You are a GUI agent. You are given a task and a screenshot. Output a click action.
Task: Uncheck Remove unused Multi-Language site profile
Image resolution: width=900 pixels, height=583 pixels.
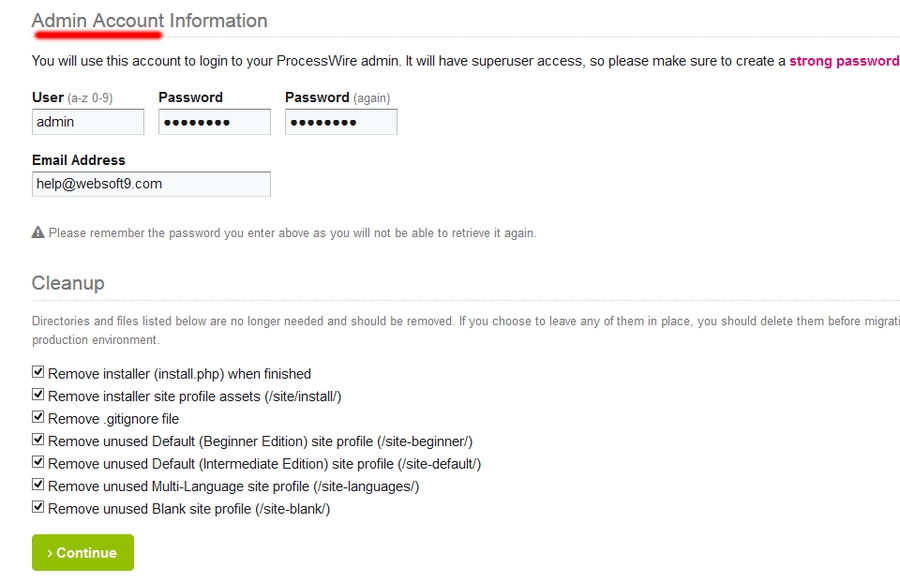tap(39, 485)
